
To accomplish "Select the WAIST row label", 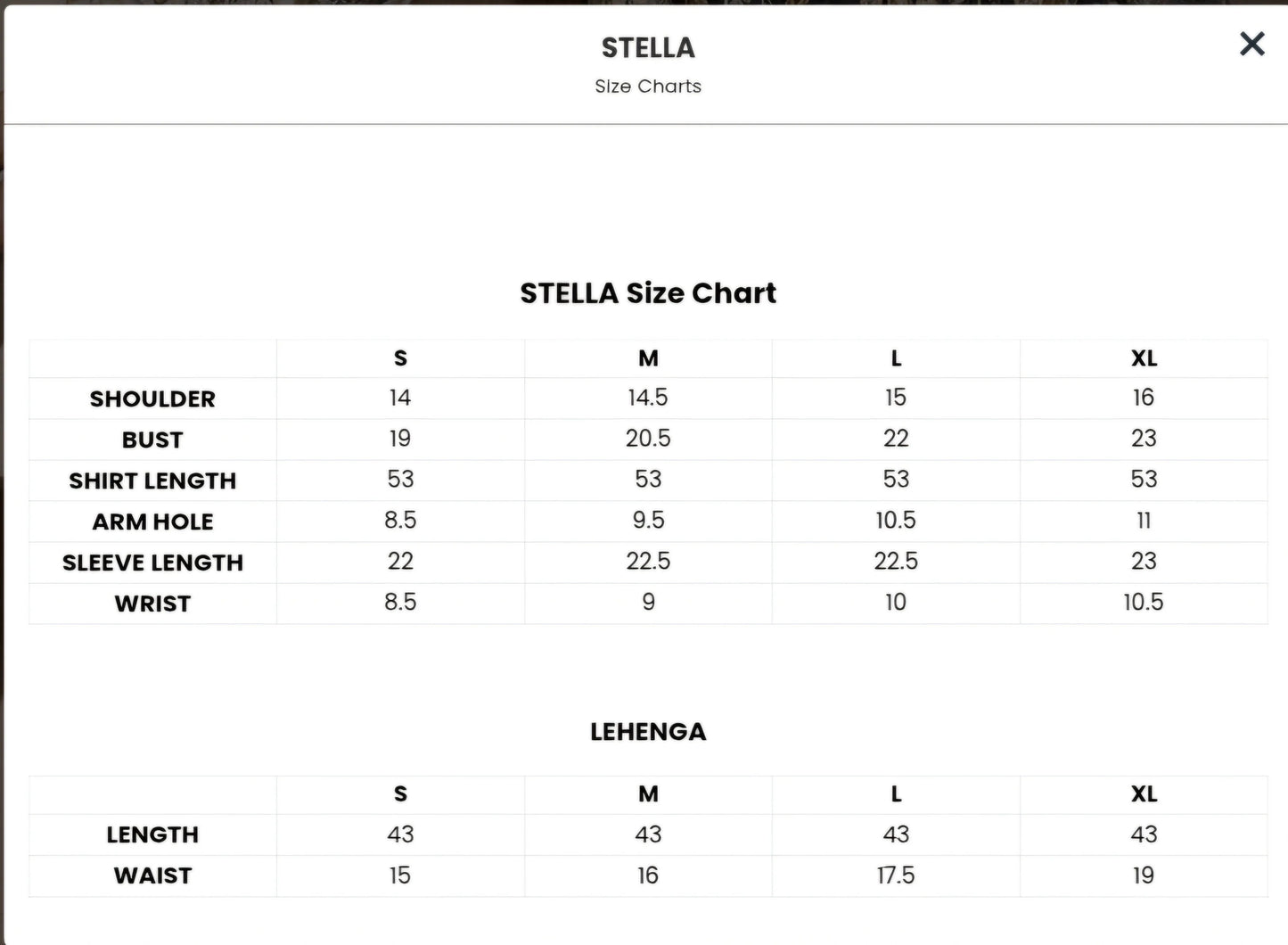I will point(152,875).
